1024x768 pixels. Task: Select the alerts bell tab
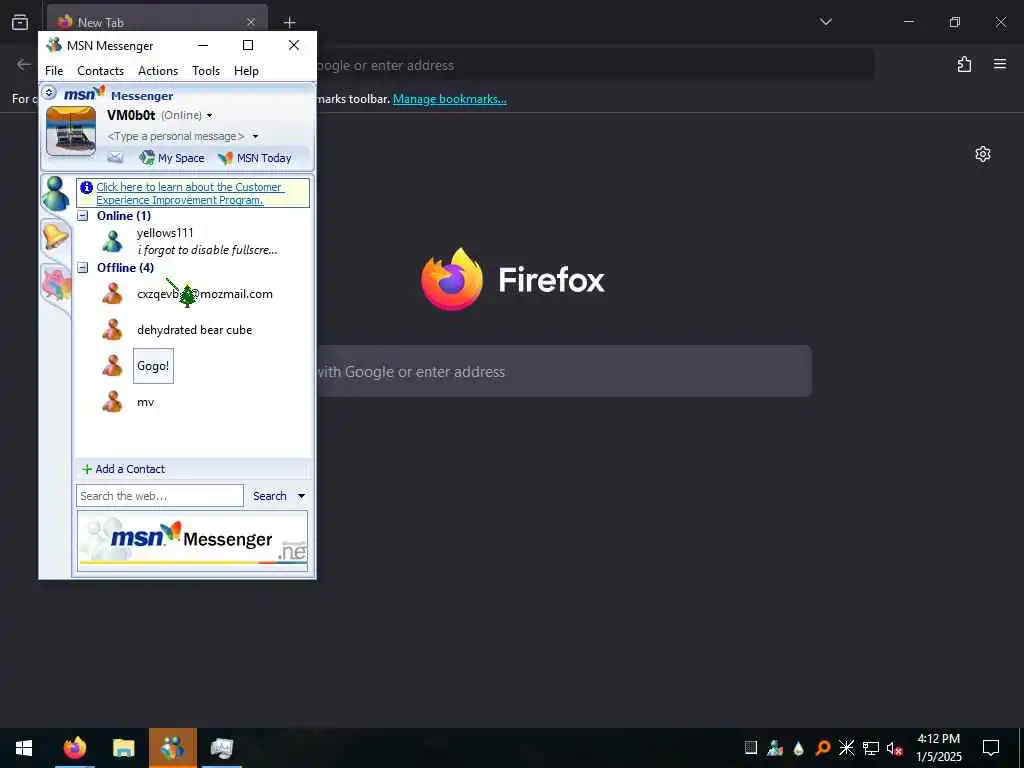(55, 235)
